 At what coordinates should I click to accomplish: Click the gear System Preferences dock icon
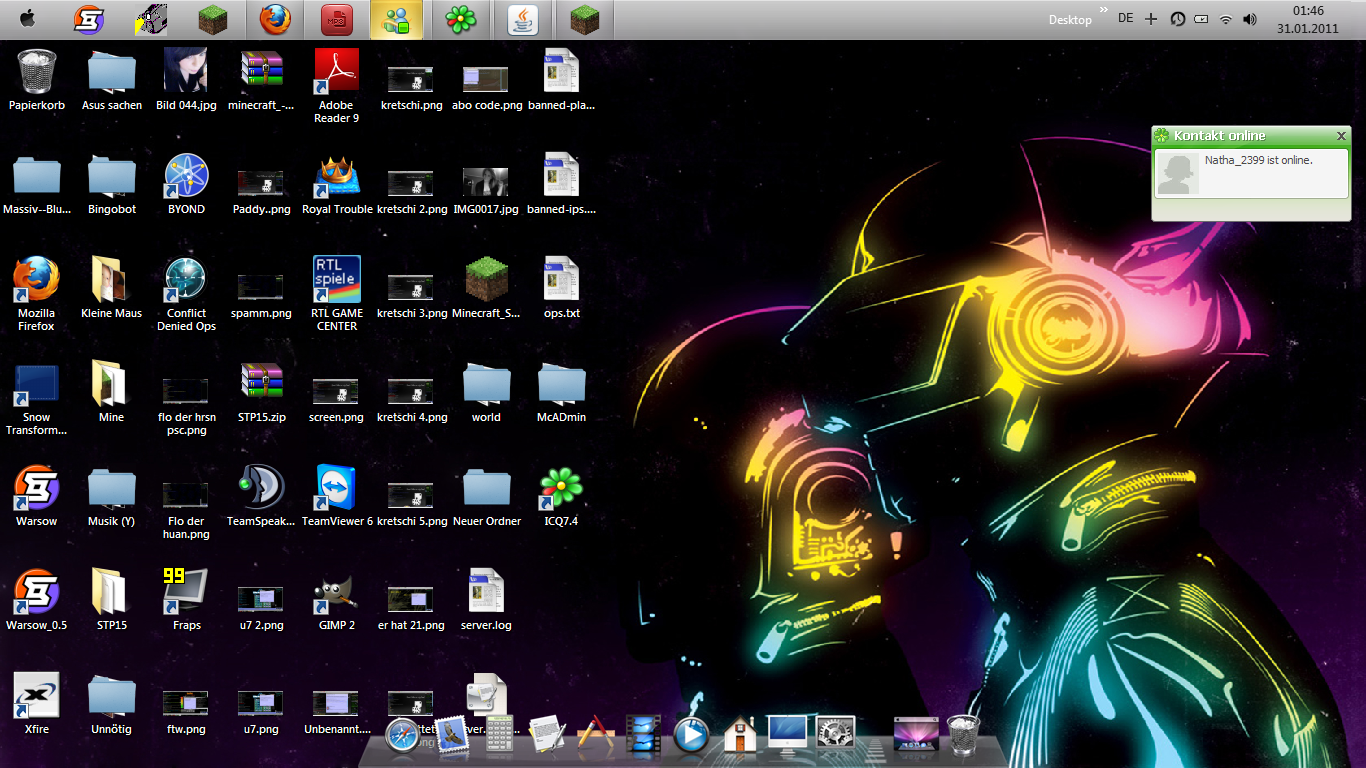coord(835,735)
